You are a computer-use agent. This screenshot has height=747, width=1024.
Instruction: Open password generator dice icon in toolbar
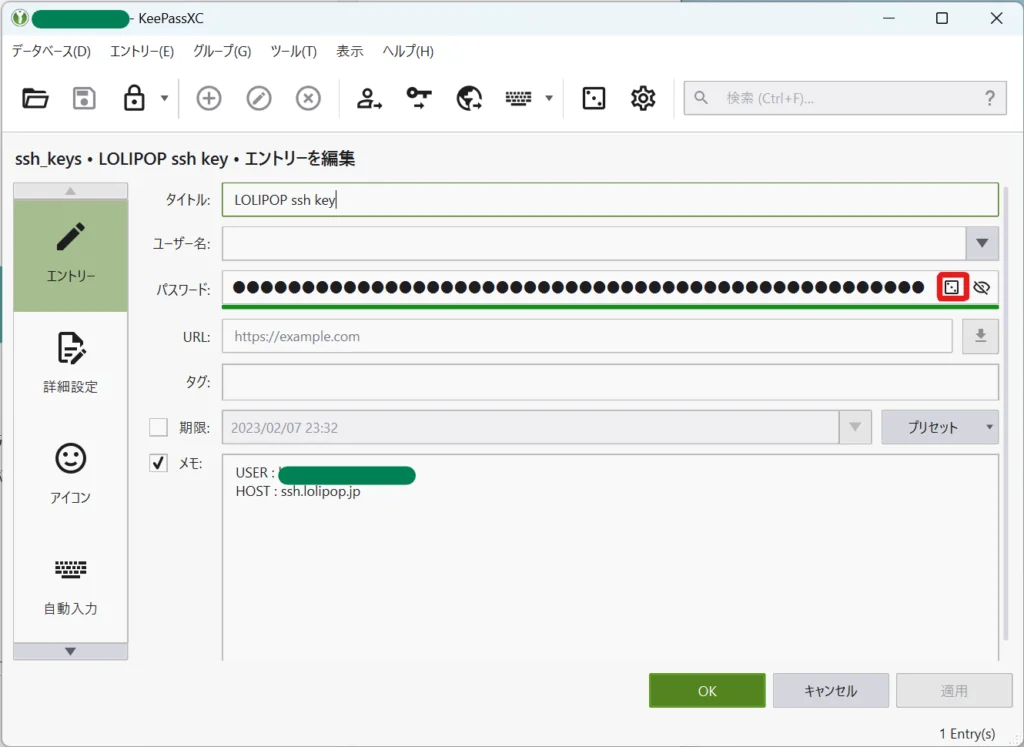(594, 98)
